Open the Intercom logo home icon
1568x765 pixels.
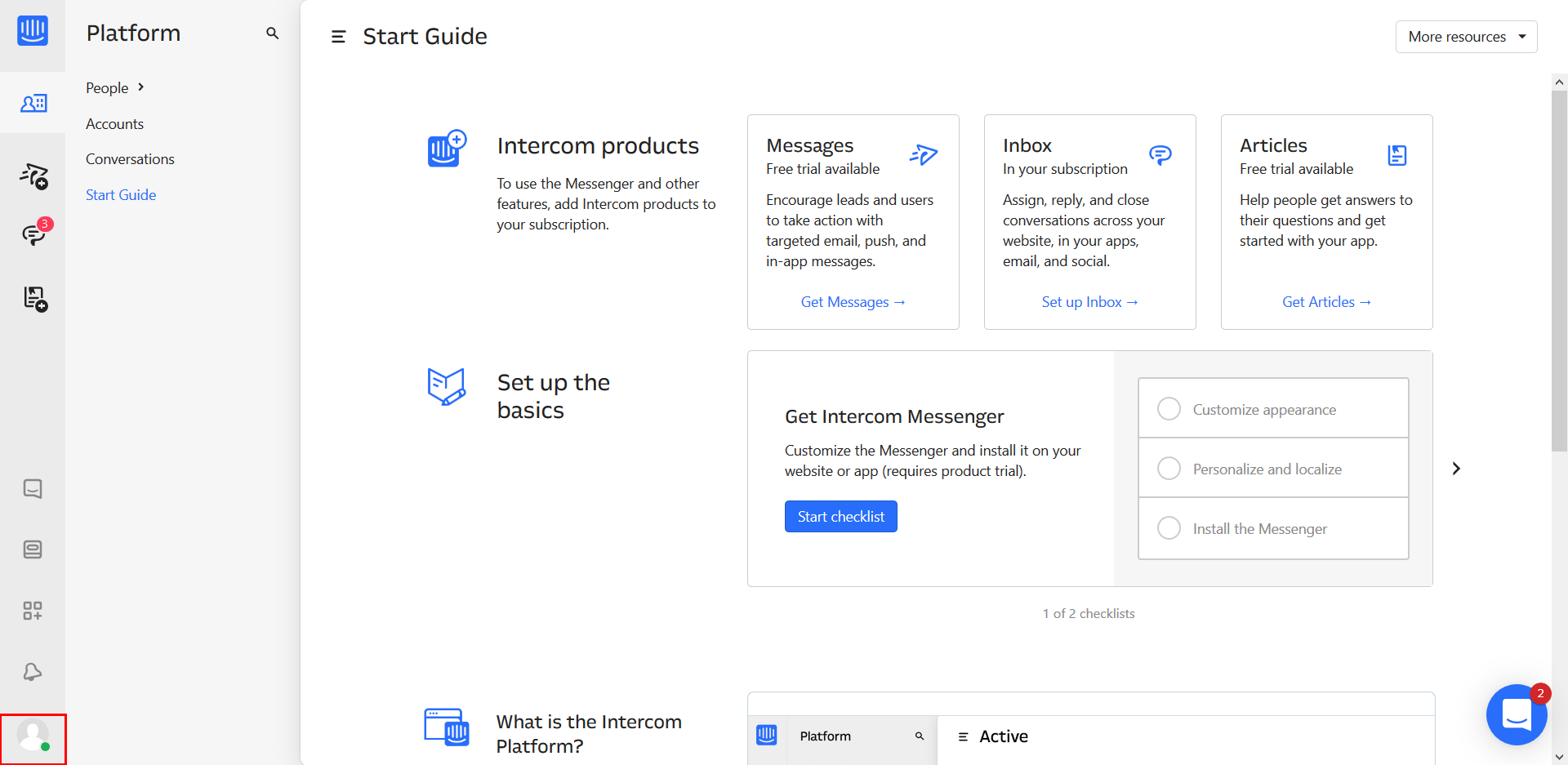pyautogui.click(x=33, y=31)
